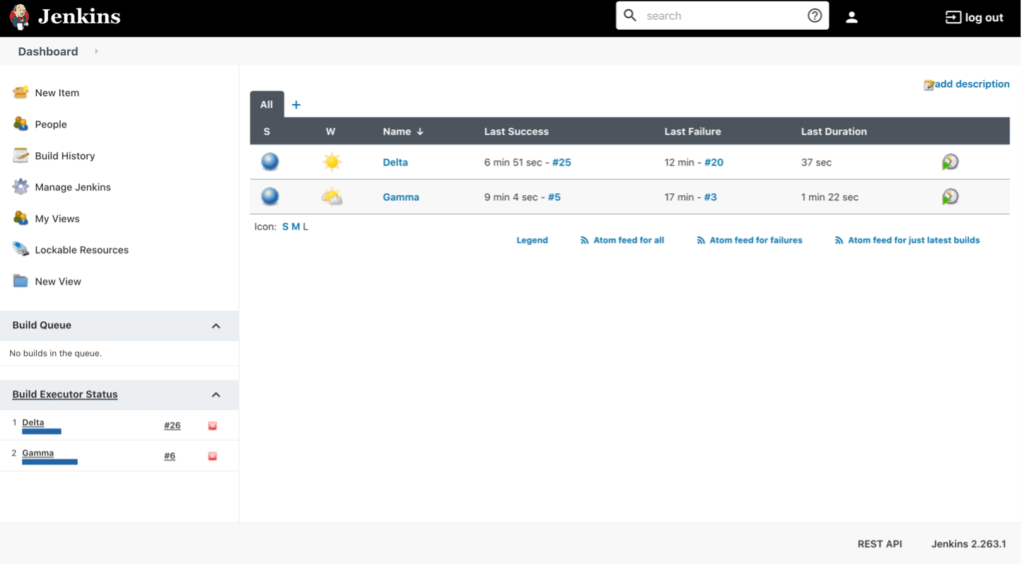Image resolution: width=1024 pixels, height=566 pixels.
Task: Open Manage Jenkins link text
Action: [72, 187]
